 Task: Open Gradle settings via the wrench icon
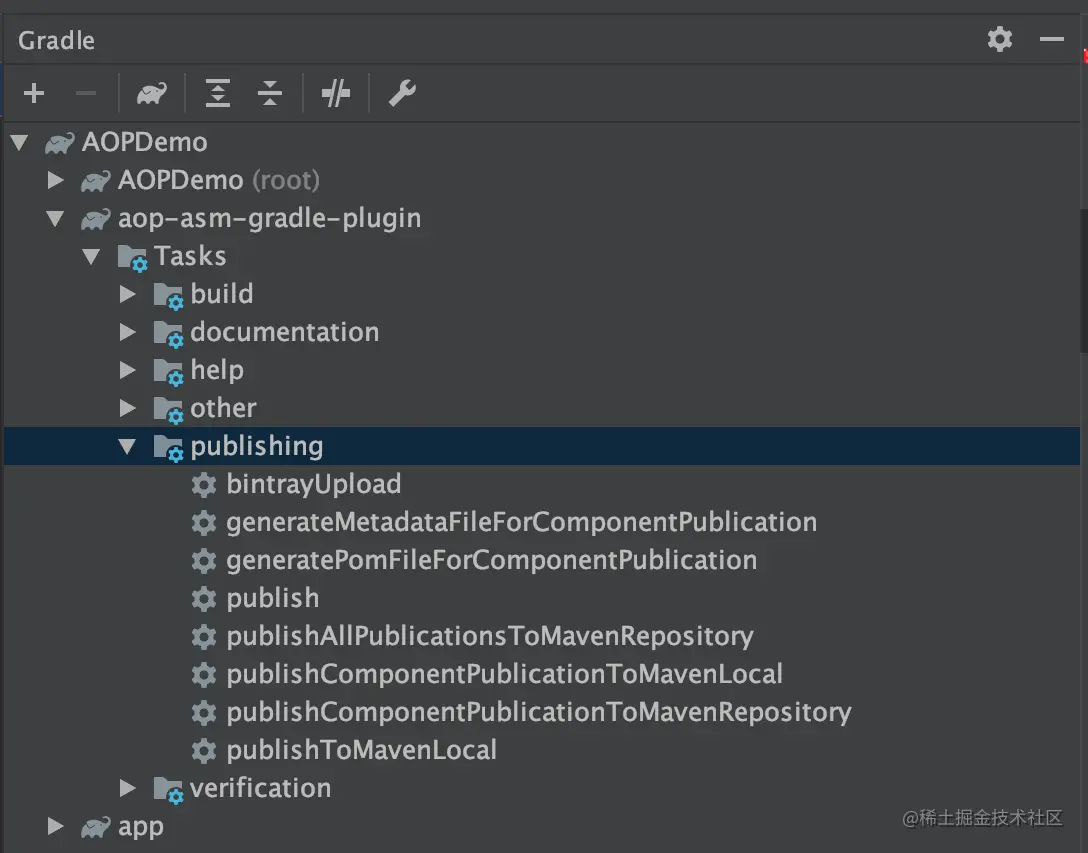402,93
